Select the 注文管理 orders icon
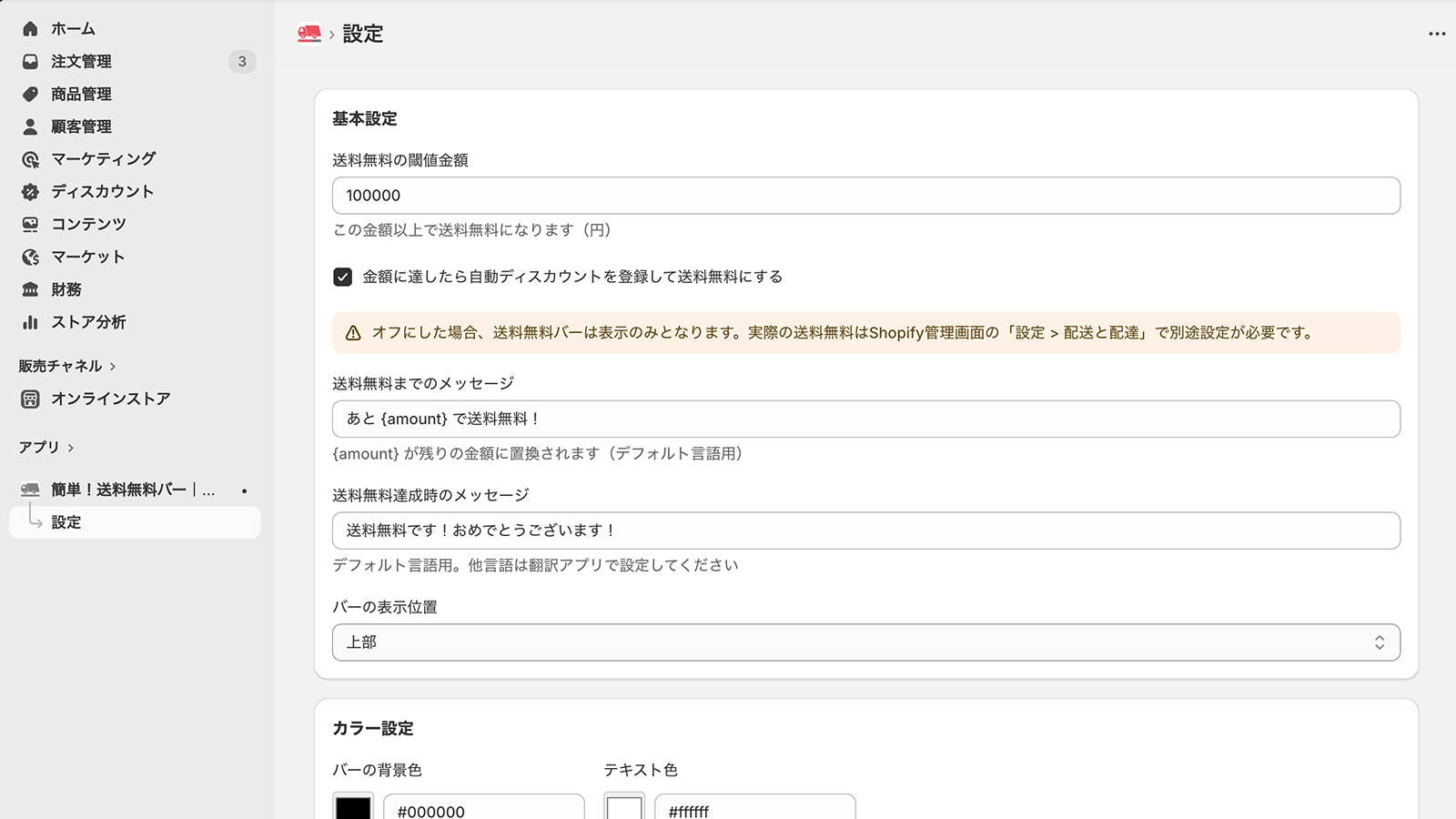Screen dimensions: 1456x819 [x=28, y=61]
